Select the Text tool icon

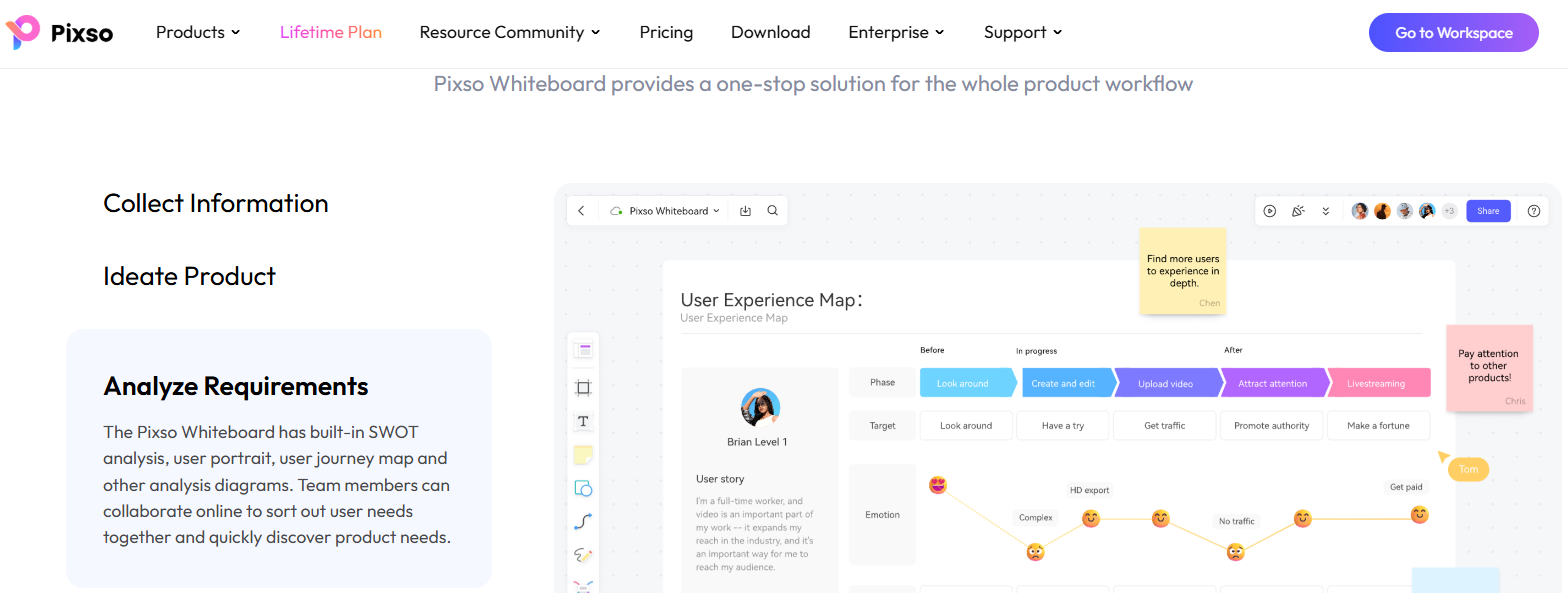click(x=584, y=421)
